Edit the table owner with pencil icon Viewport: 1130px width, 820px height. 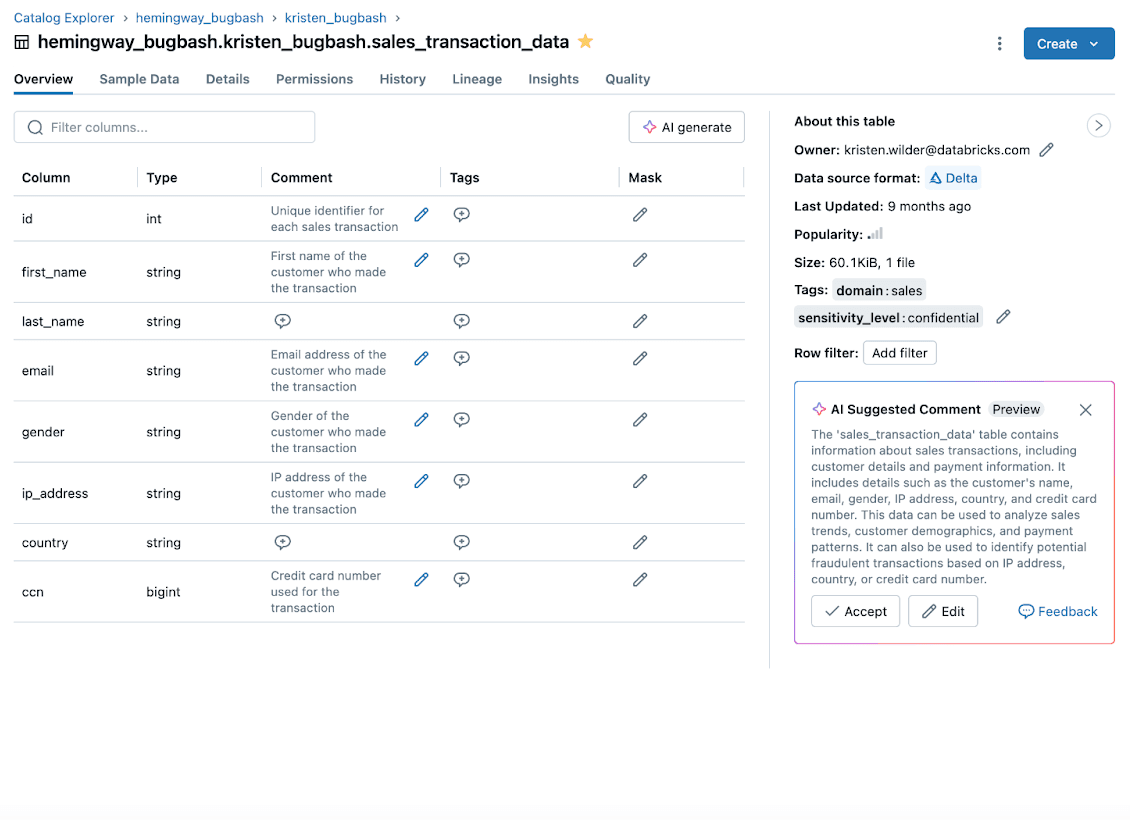(x=1047, y=150)
